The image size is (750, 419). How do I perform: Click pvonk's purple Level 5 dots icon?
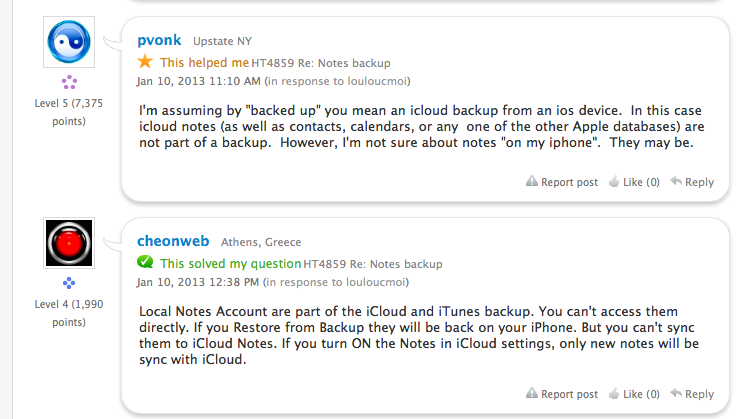69,82
